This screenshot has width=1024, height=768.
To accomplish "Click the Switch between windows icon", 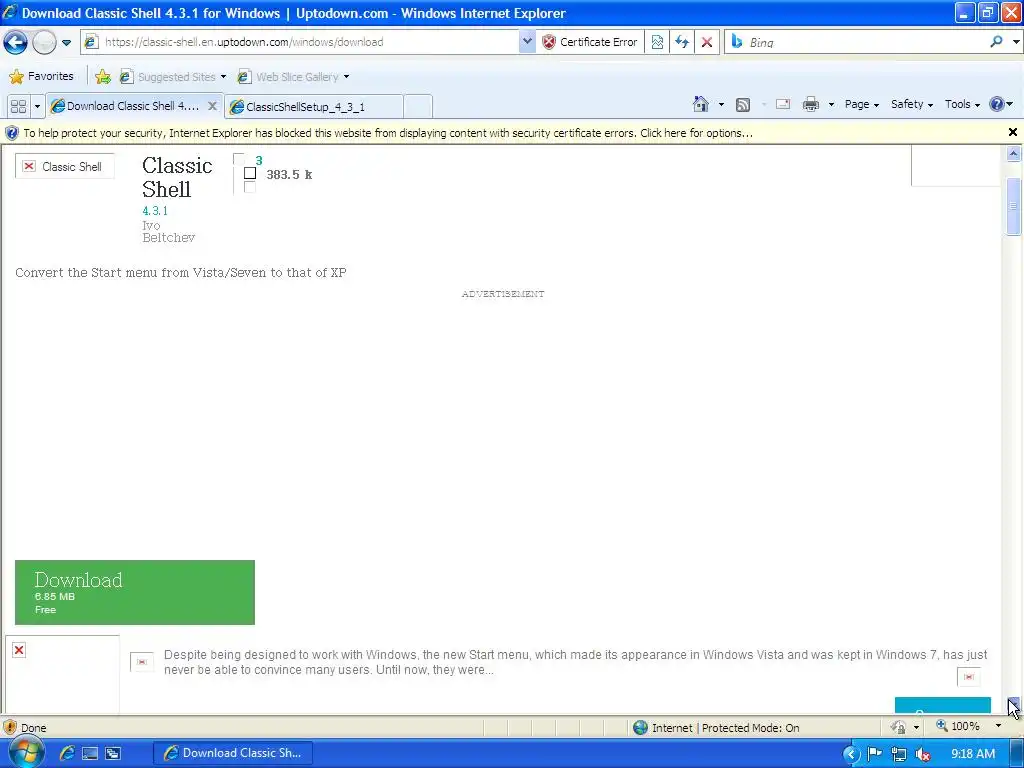I will point(113,753).
